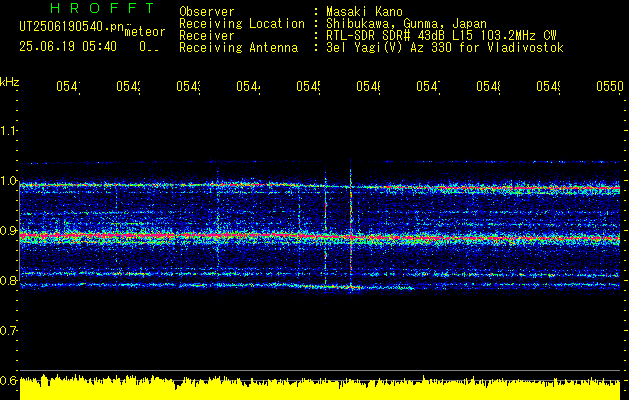The height and width of the screenshot is (400, 629).
Task: Click the 0.7 kHz frequency label
Action: [x=9, y=330]
